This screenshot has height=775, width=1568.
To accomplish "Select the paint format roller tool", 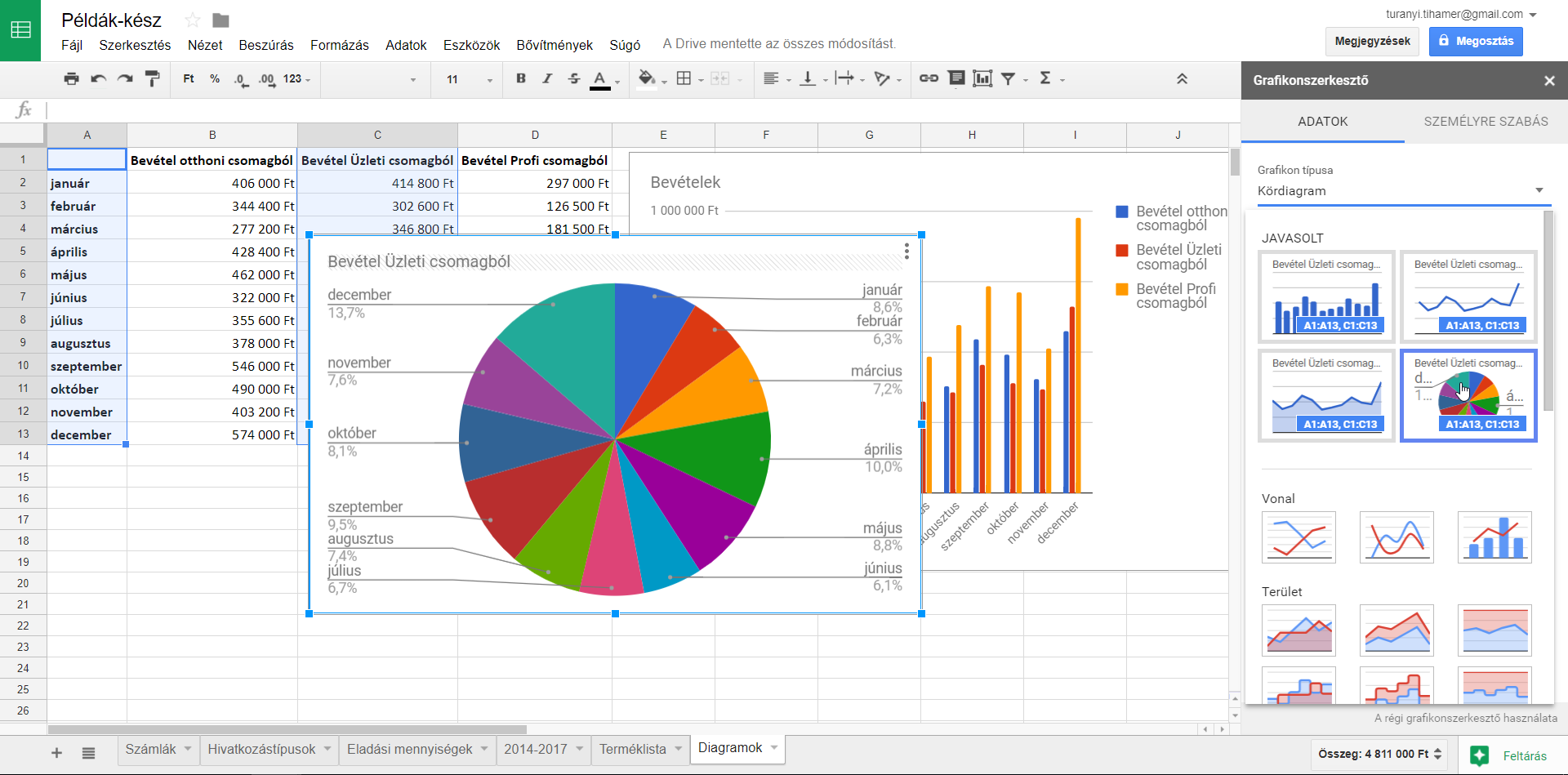I will (152, 79).
